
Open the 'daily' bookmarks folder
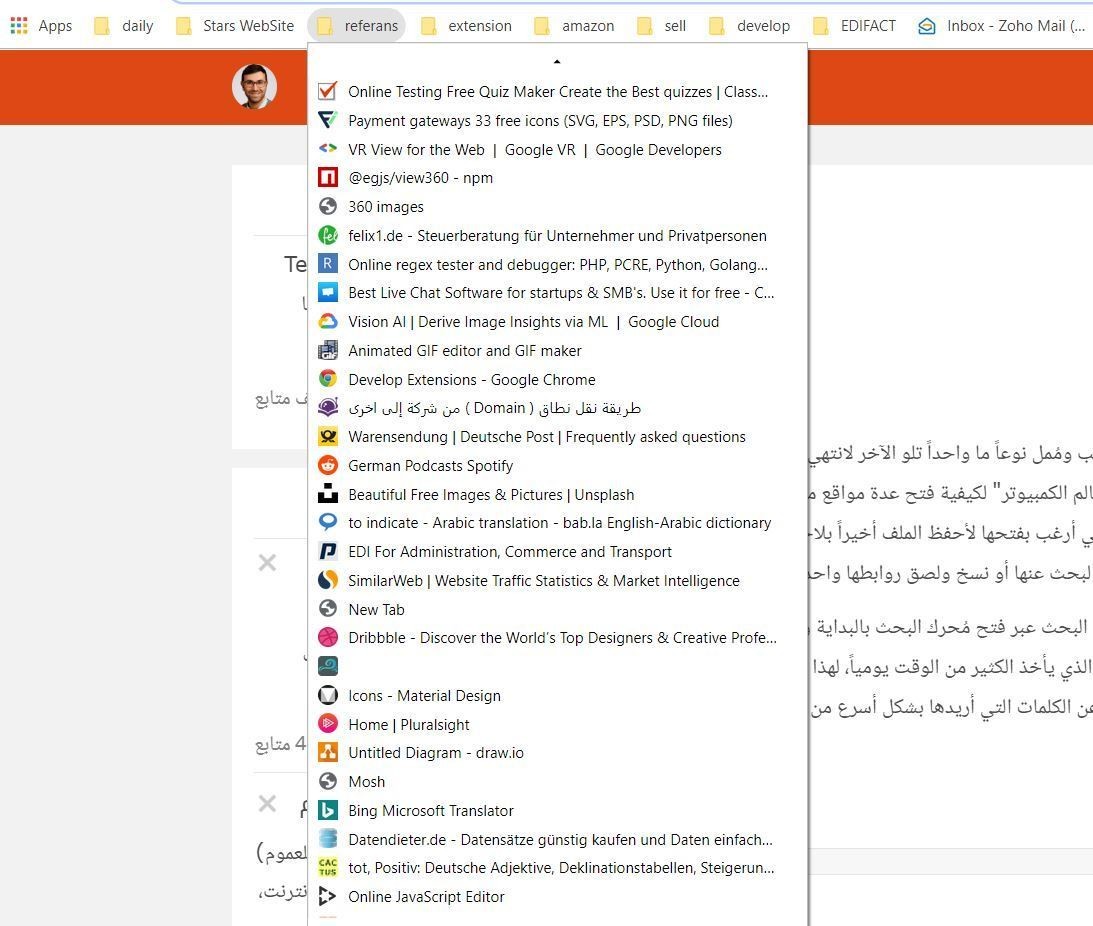(124, 26)
